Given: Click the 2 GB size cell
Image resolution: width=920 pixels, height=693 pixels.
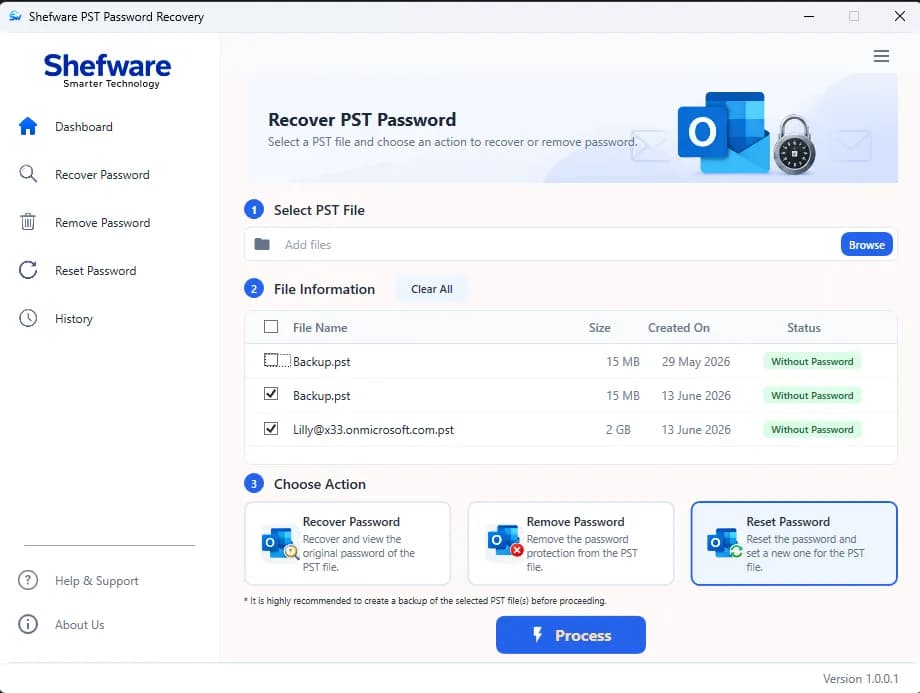Looking at the screenshot, I should pos(618,430).
